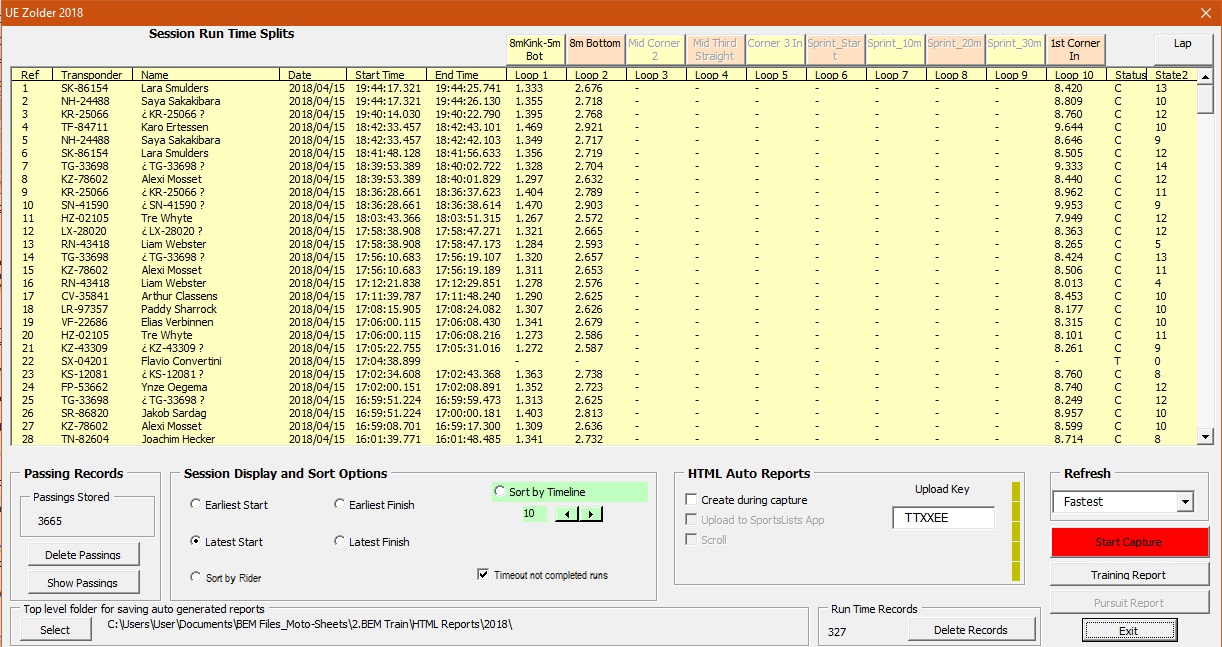Click the 8mKink-5m Bot split button

[x=535, y=50]
